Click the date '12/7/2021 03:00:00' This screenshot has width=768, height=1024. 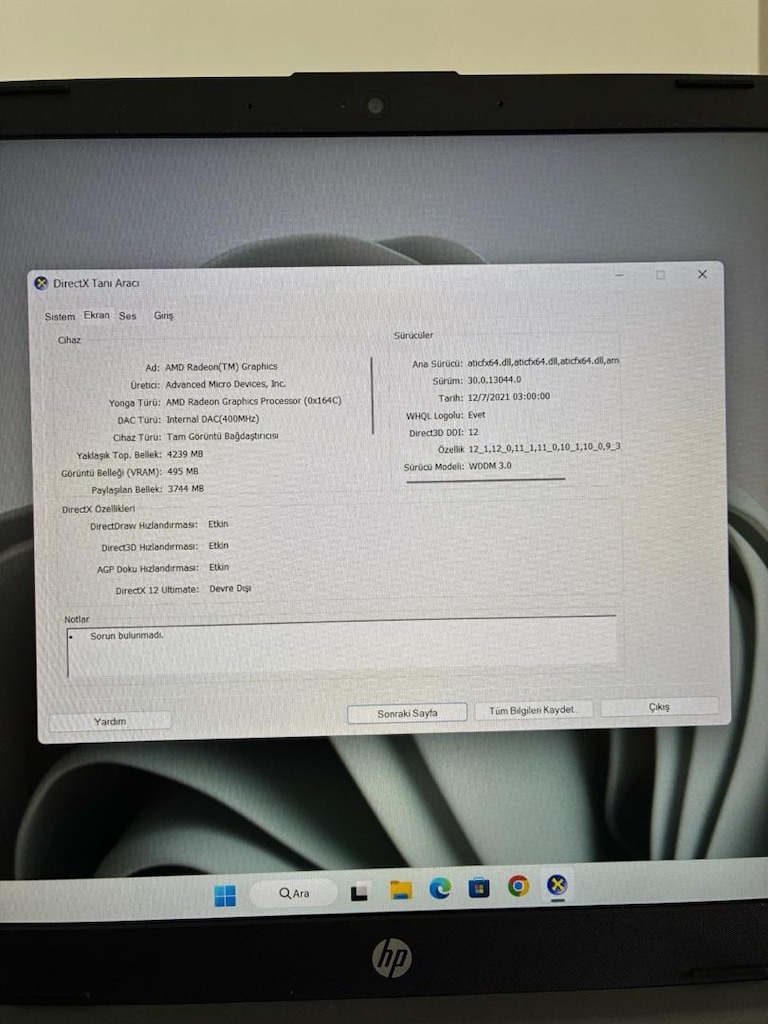[x=509, y=396]
